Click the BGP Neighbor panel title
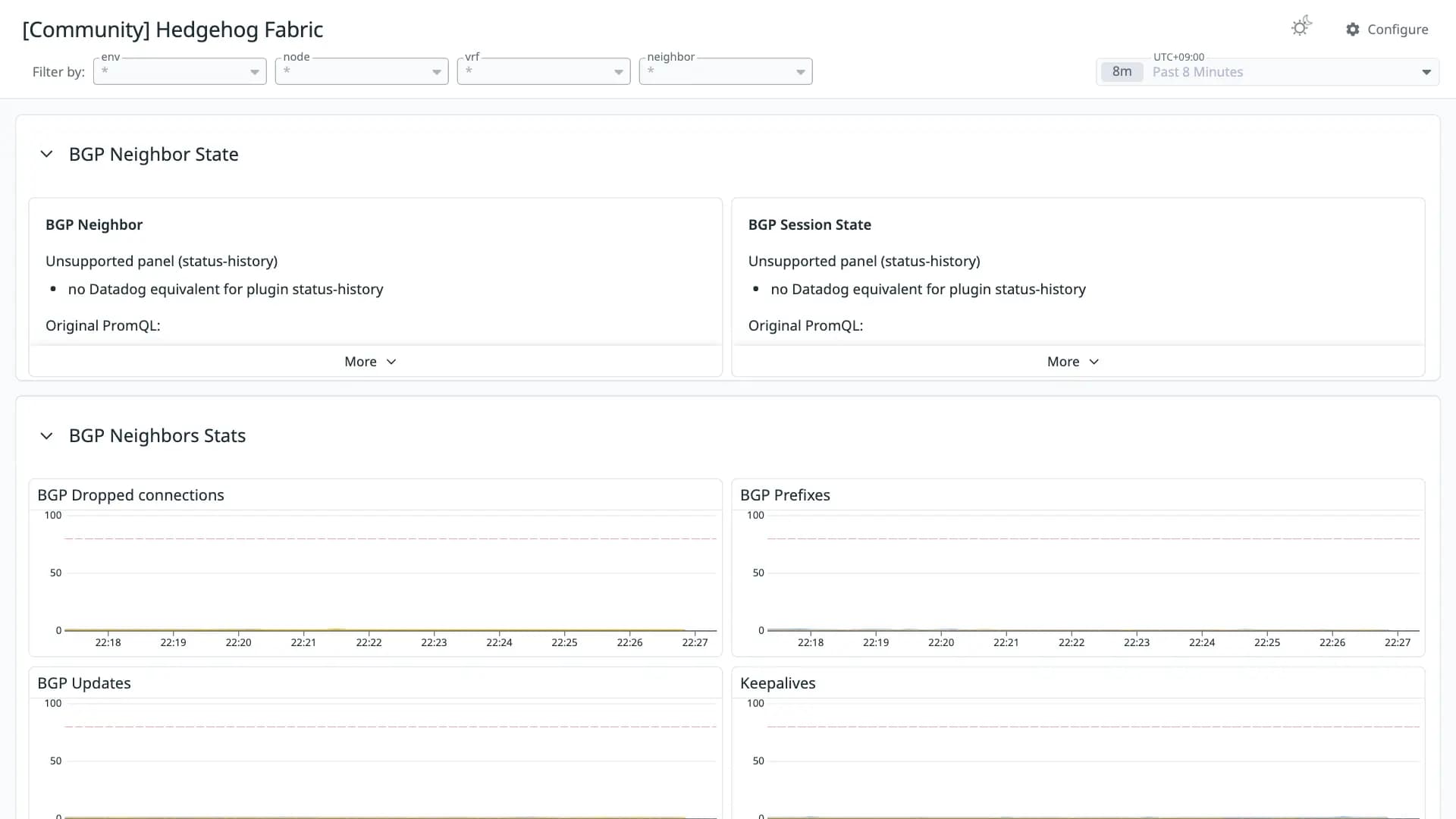 click(94, 224)
